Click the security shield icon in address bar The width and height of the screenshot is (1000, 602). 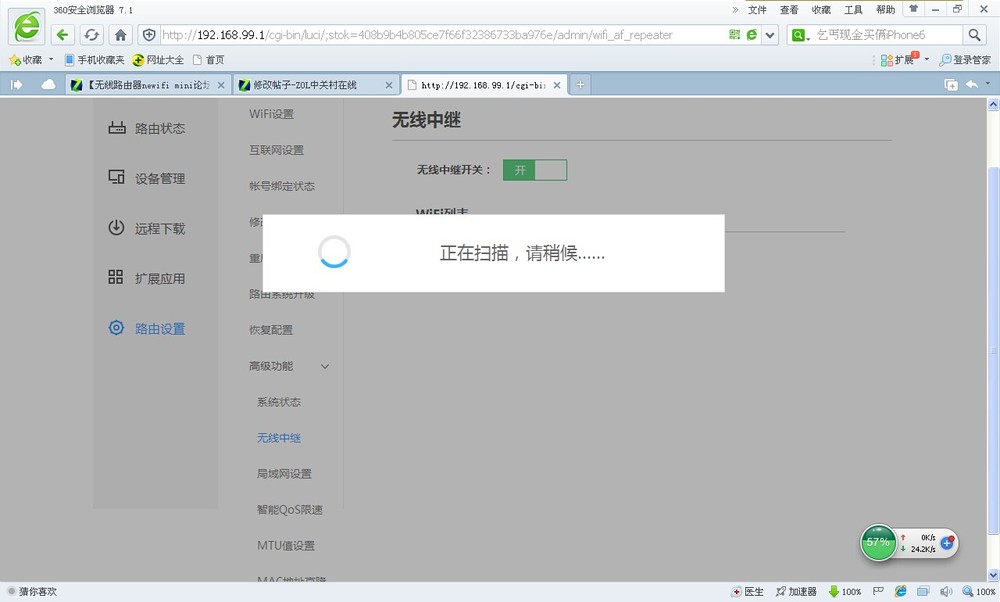click(149, 34)
